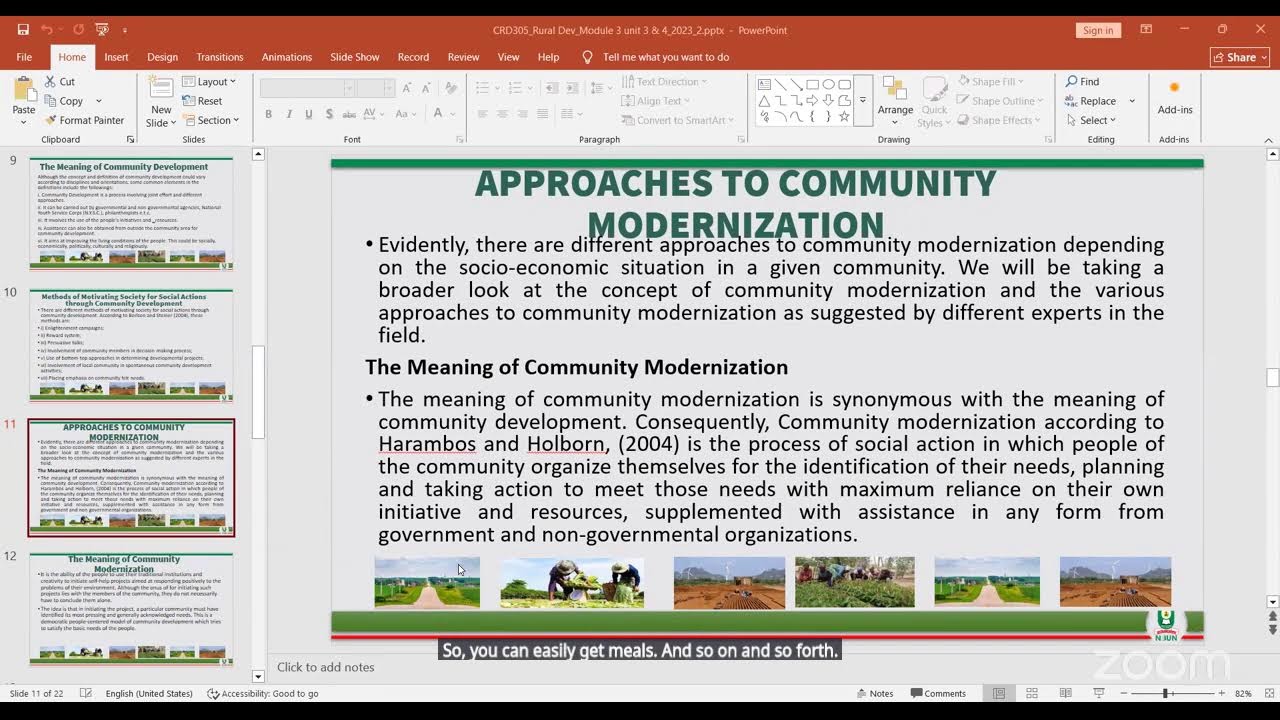Open the Select dropdown in Editing

(x=1090, y=120)
